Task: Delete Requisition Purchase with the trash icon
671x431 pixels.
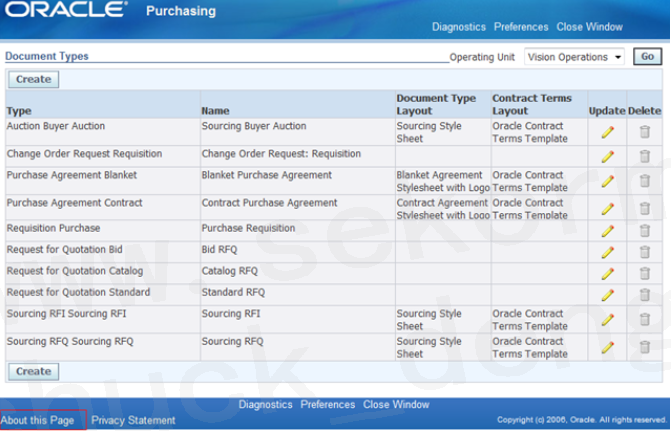Action: 645,231
